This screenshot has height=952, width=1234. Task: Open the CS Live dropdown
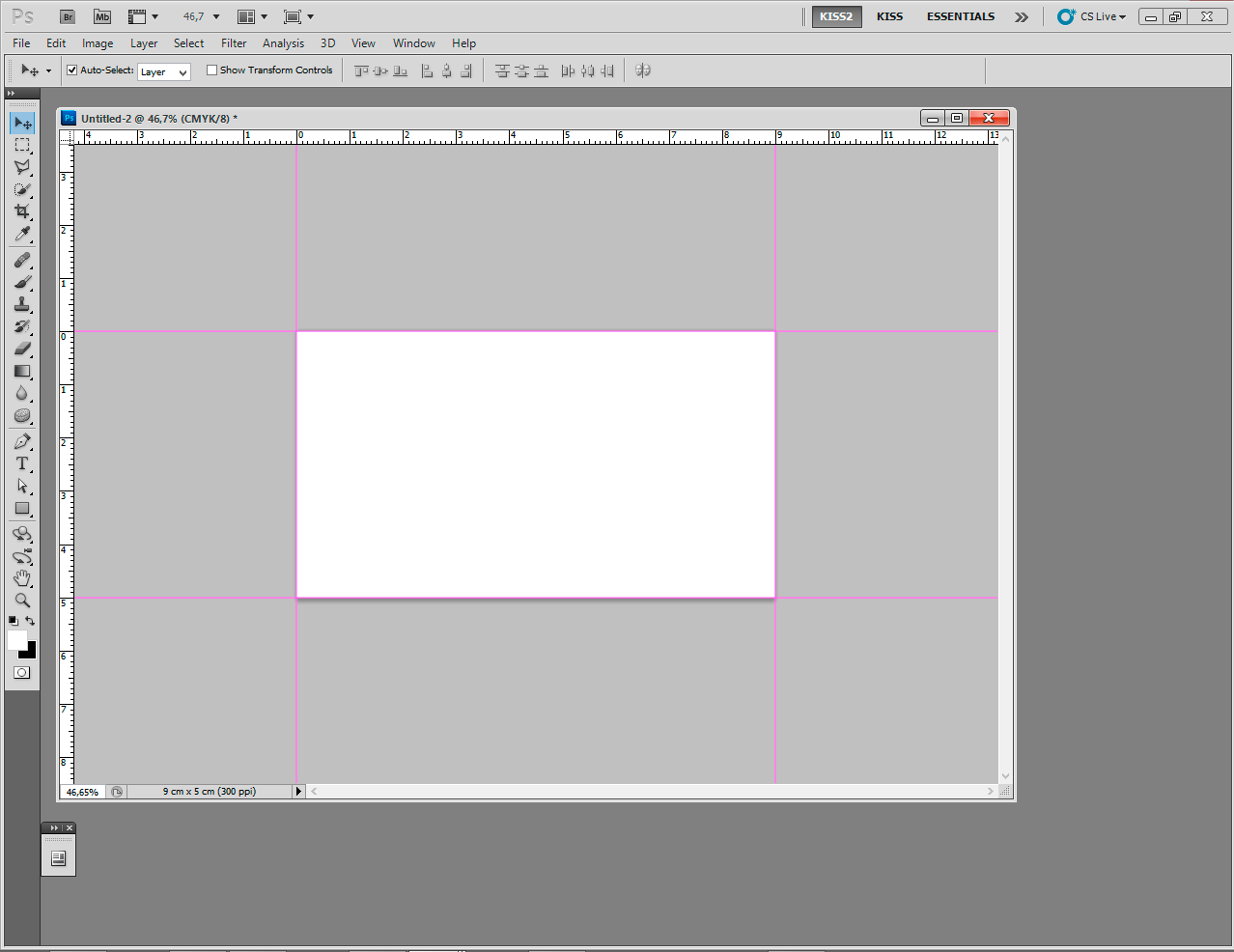[1092, 16]
